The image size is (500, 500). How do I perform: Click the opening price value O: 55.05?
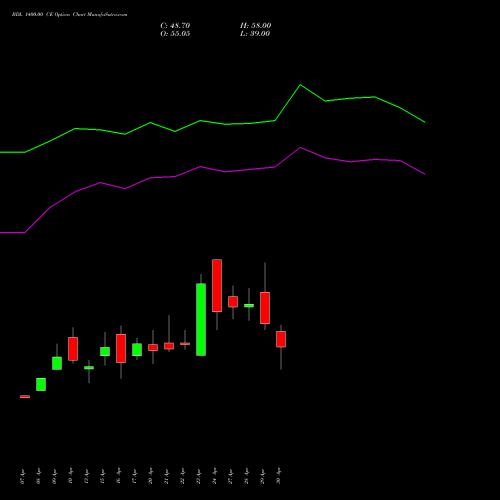click(x=175, y=34)
